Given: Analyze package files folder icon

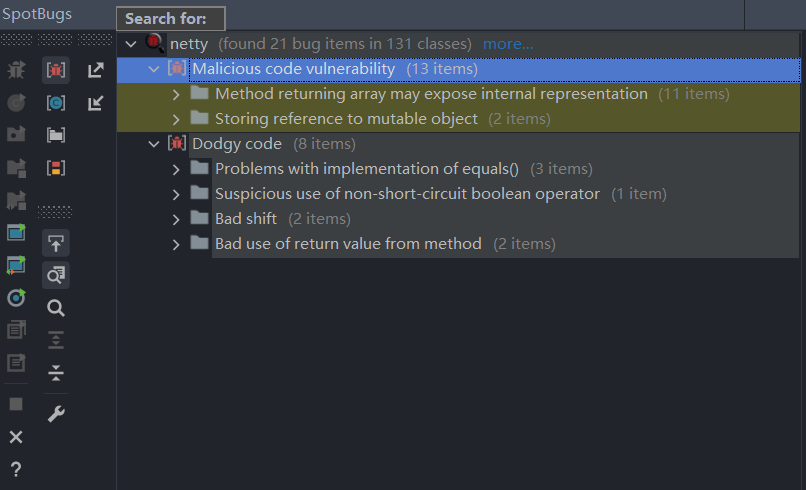Looking at the screenshot, I should [x=16, y=135].
